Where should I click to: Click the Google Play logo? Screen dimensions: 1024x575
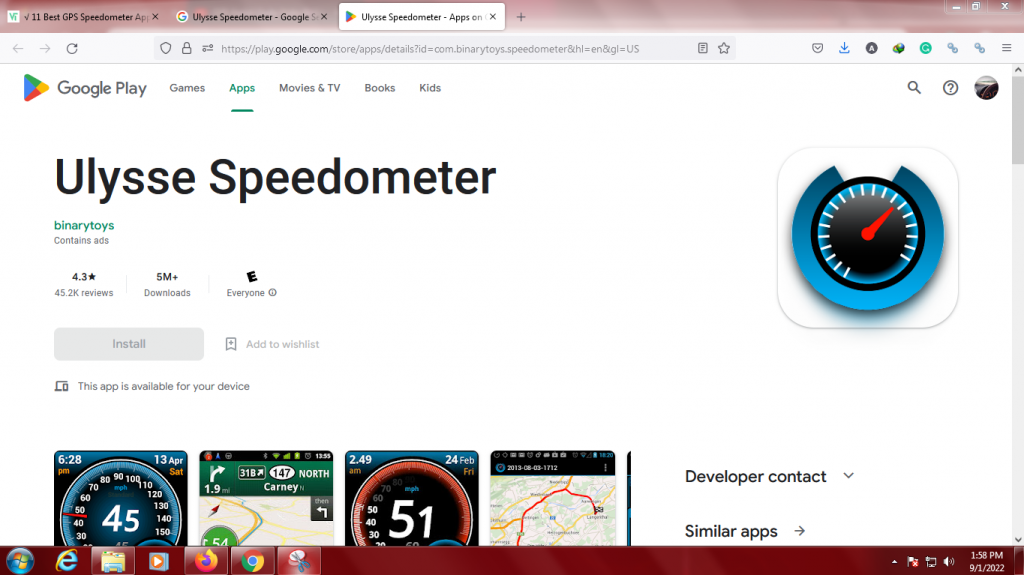[x=85, y=88]
